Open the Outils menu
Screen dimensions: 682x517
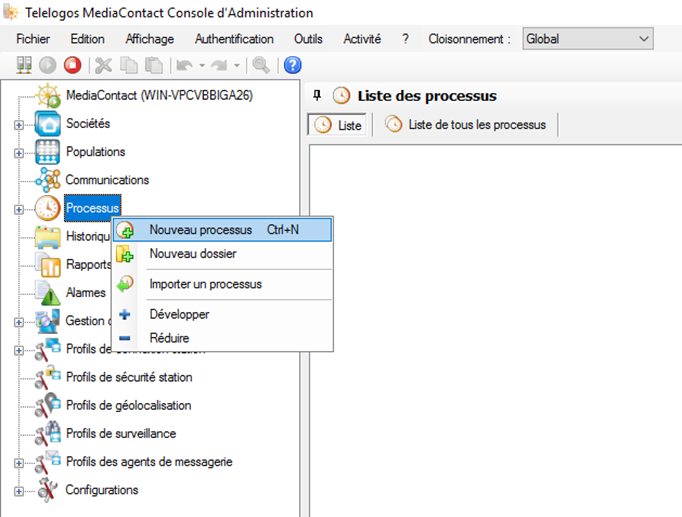(x=308, y=39)
